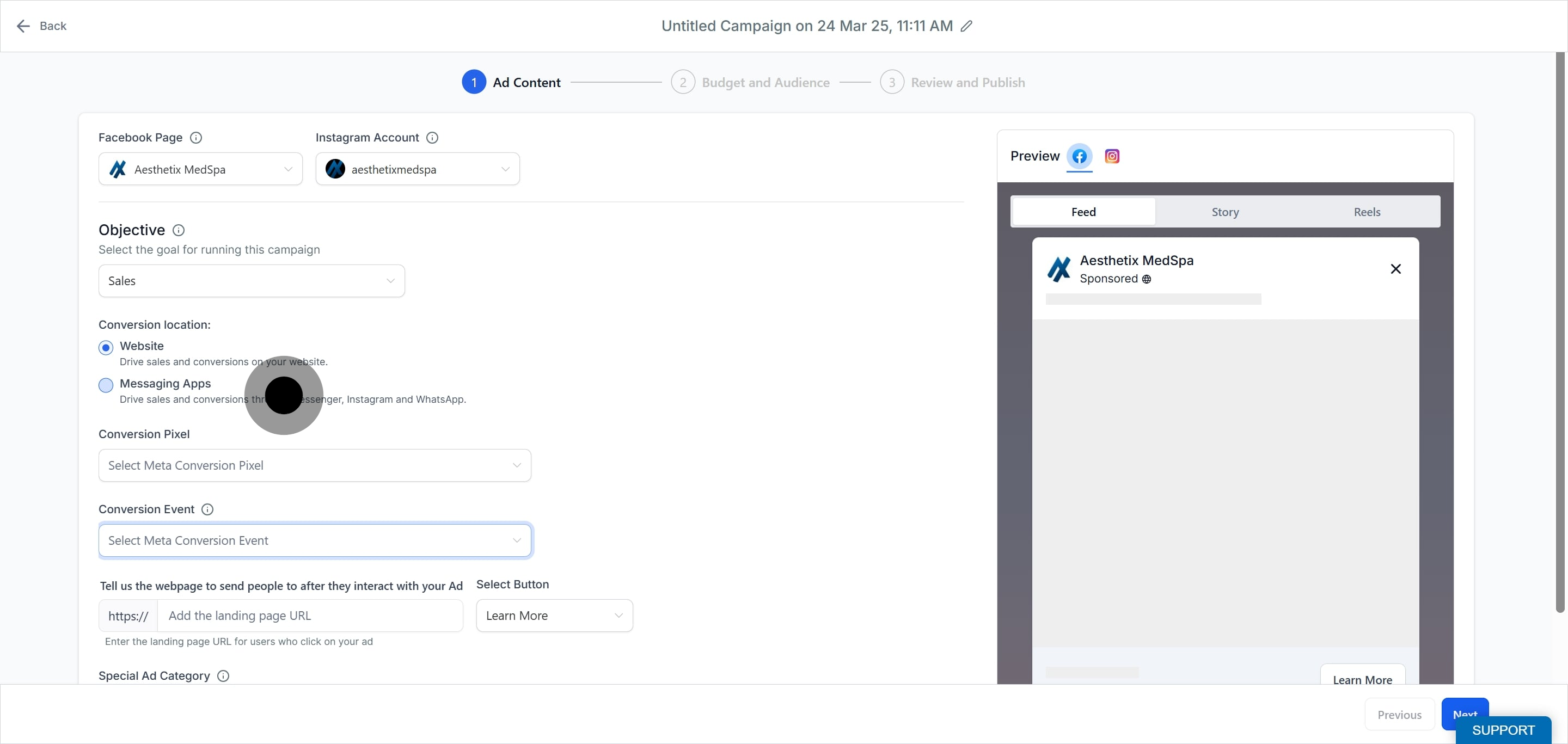Show Special Ad Category info icon

[x=223, y=677]
